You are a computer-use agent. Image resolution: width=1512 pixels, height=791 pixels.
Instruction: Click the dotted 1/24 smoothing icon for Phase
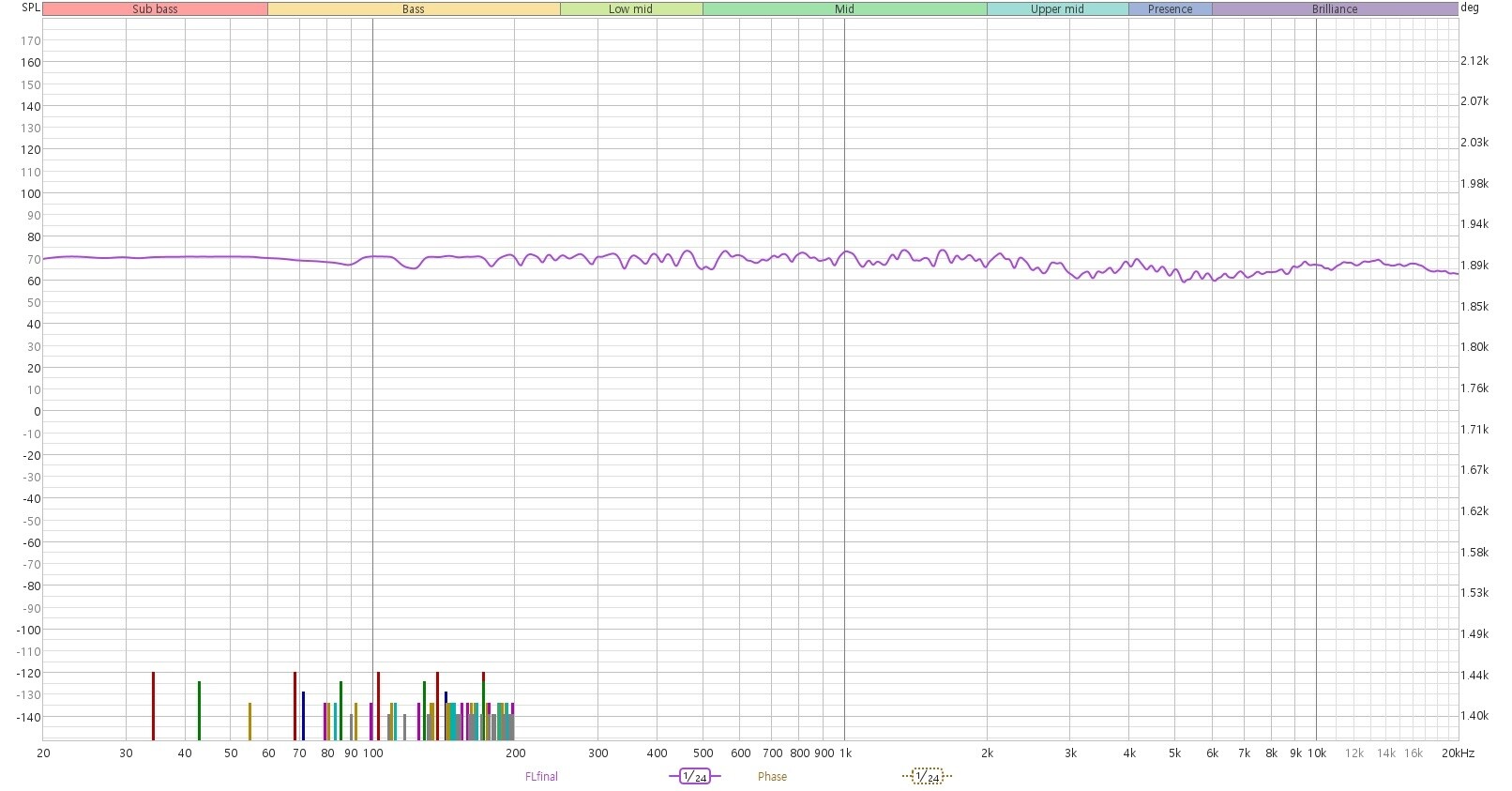(927, 776)
